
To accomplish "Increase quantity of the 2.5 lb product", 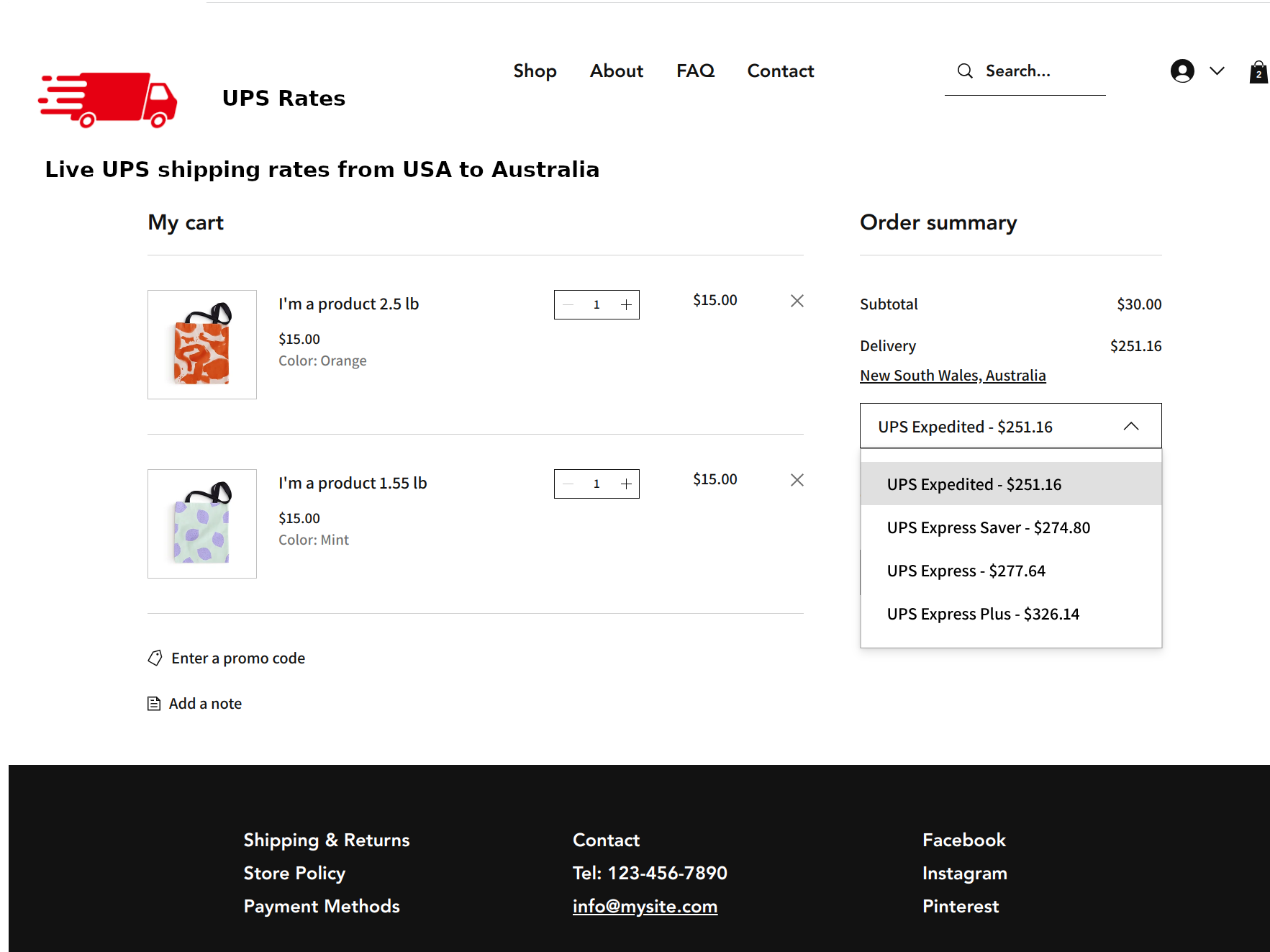I will coord(627,304).
